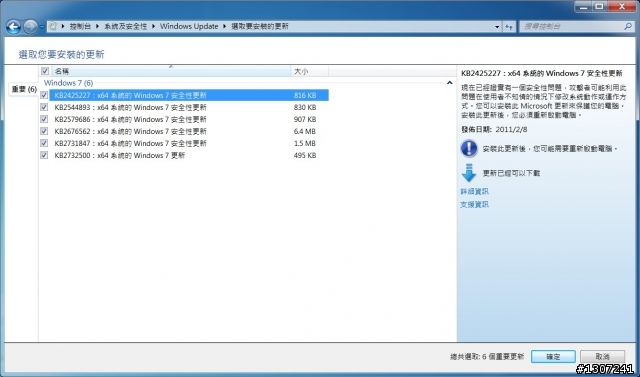Collapse the Windows 7 (6) group
Screen dimensions: 640x377
click(x=449, y=83)
